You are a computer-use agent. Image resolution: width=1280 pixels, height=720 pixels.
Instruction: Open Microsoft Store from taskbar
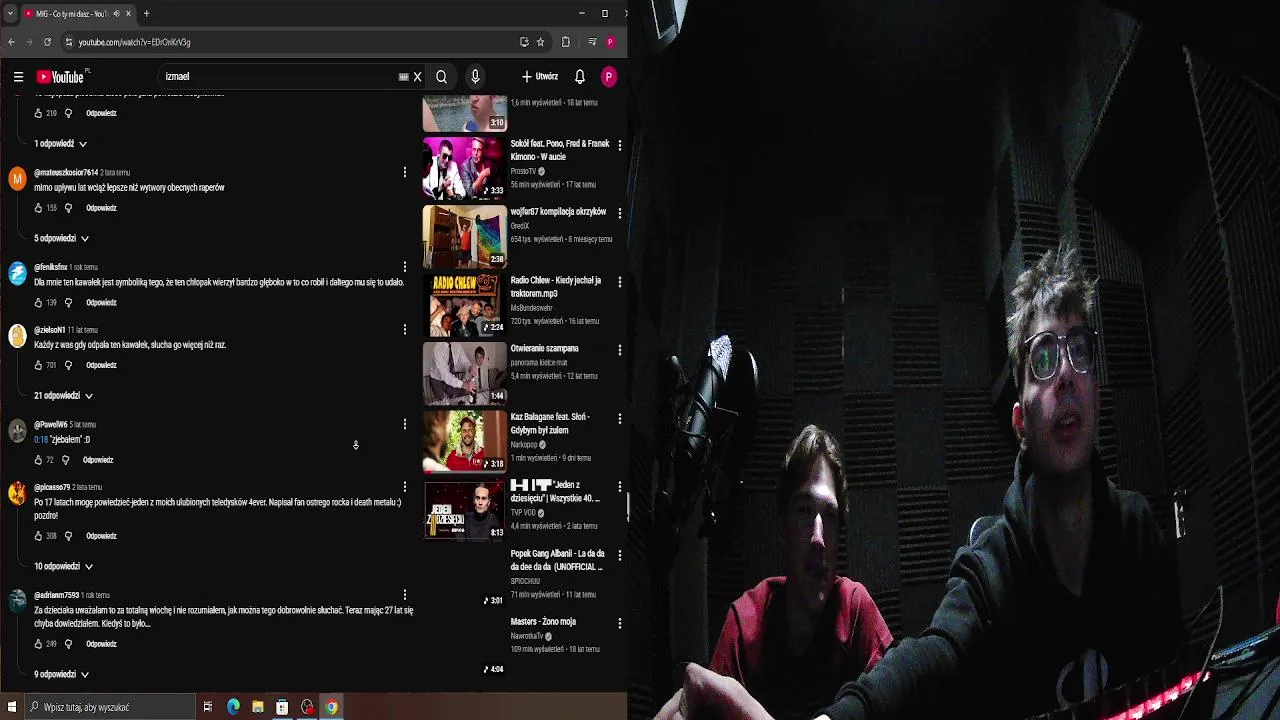tap(282, 707)
